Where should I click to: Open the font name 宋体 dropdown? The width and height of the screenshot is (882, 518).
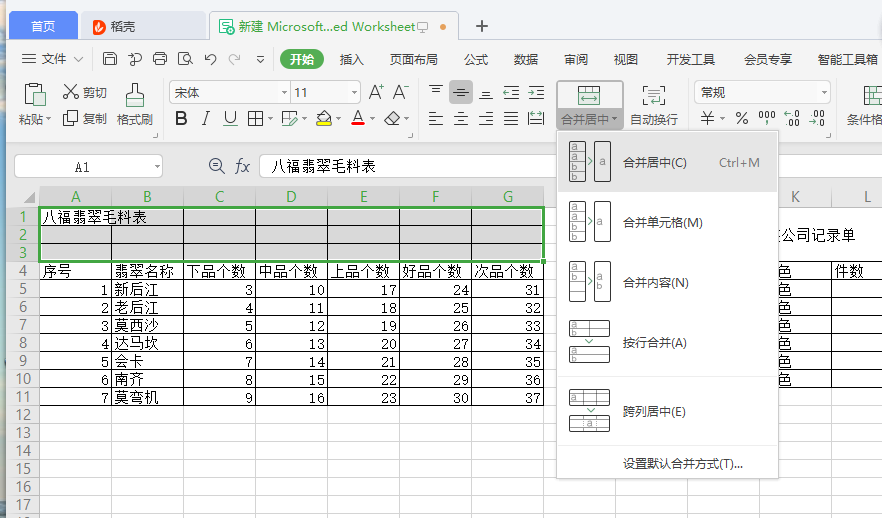coord(284,92)
